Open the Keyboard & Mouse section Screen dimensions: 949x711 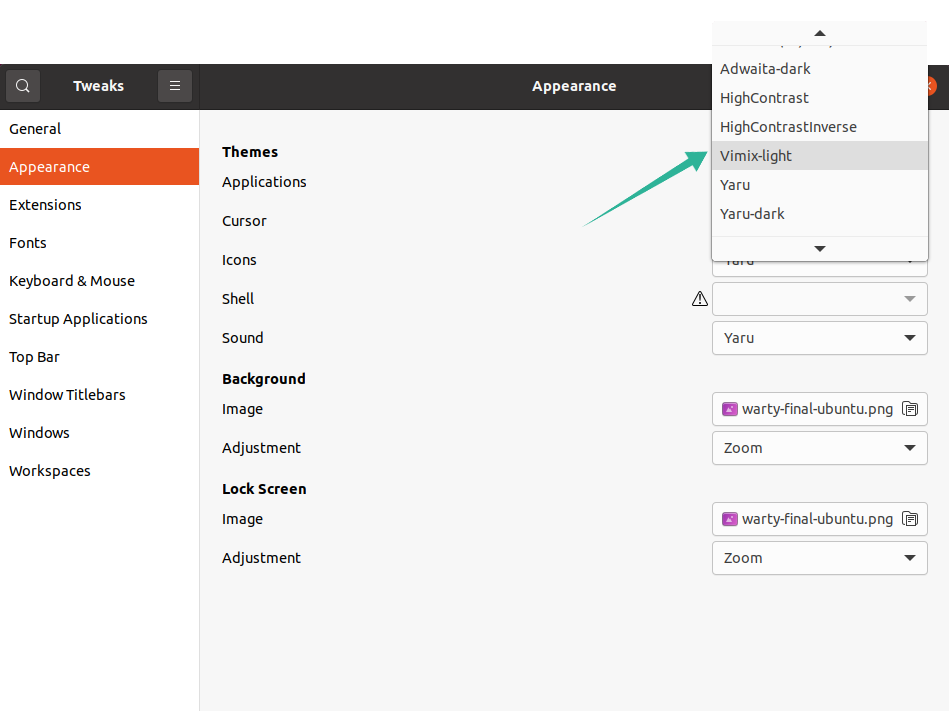point(72,281)
